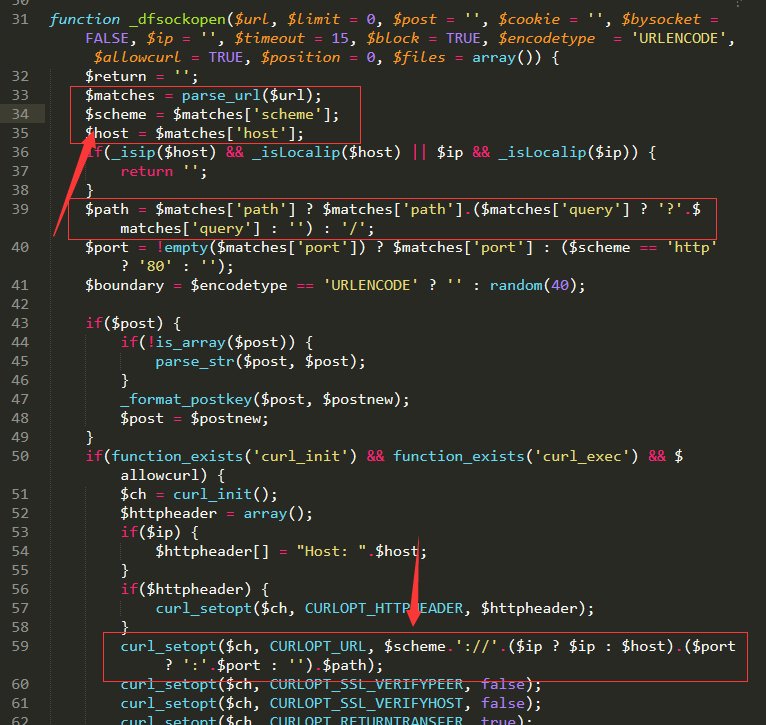Click line number 59 in the gutter

[20, 646]
